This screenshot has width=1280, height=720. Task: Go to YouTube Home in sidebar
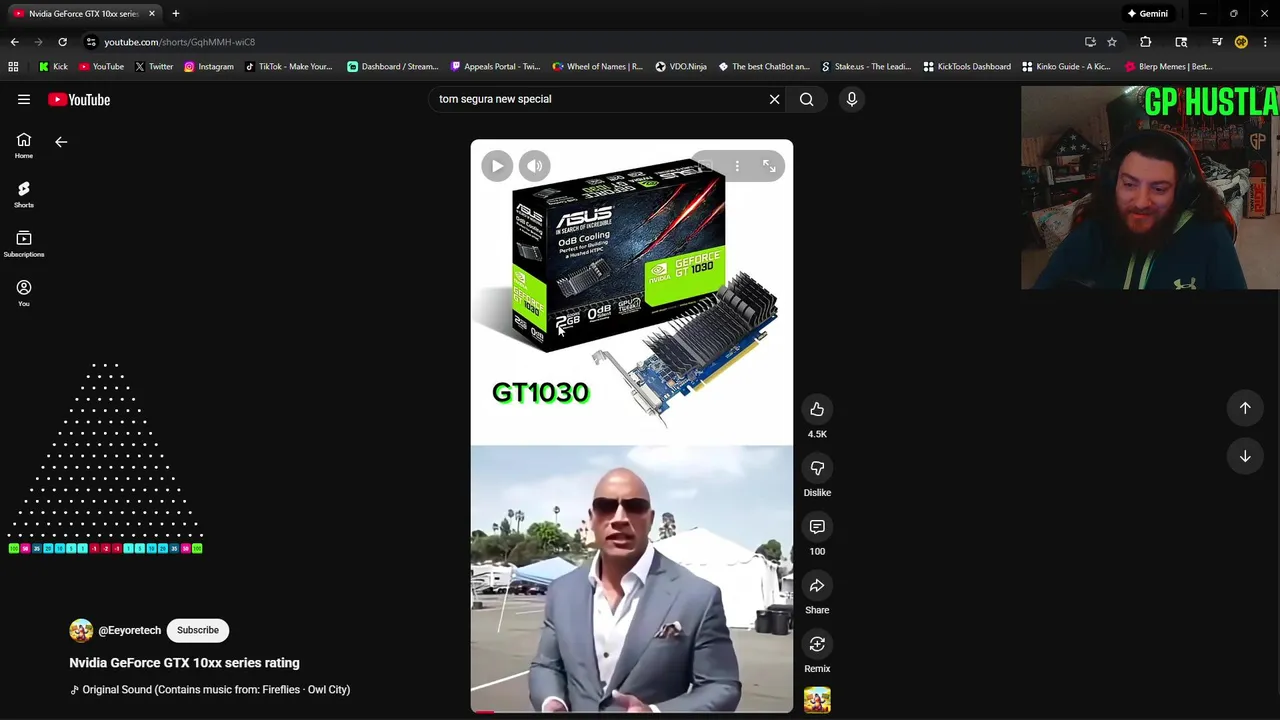[x=24, y=146]
